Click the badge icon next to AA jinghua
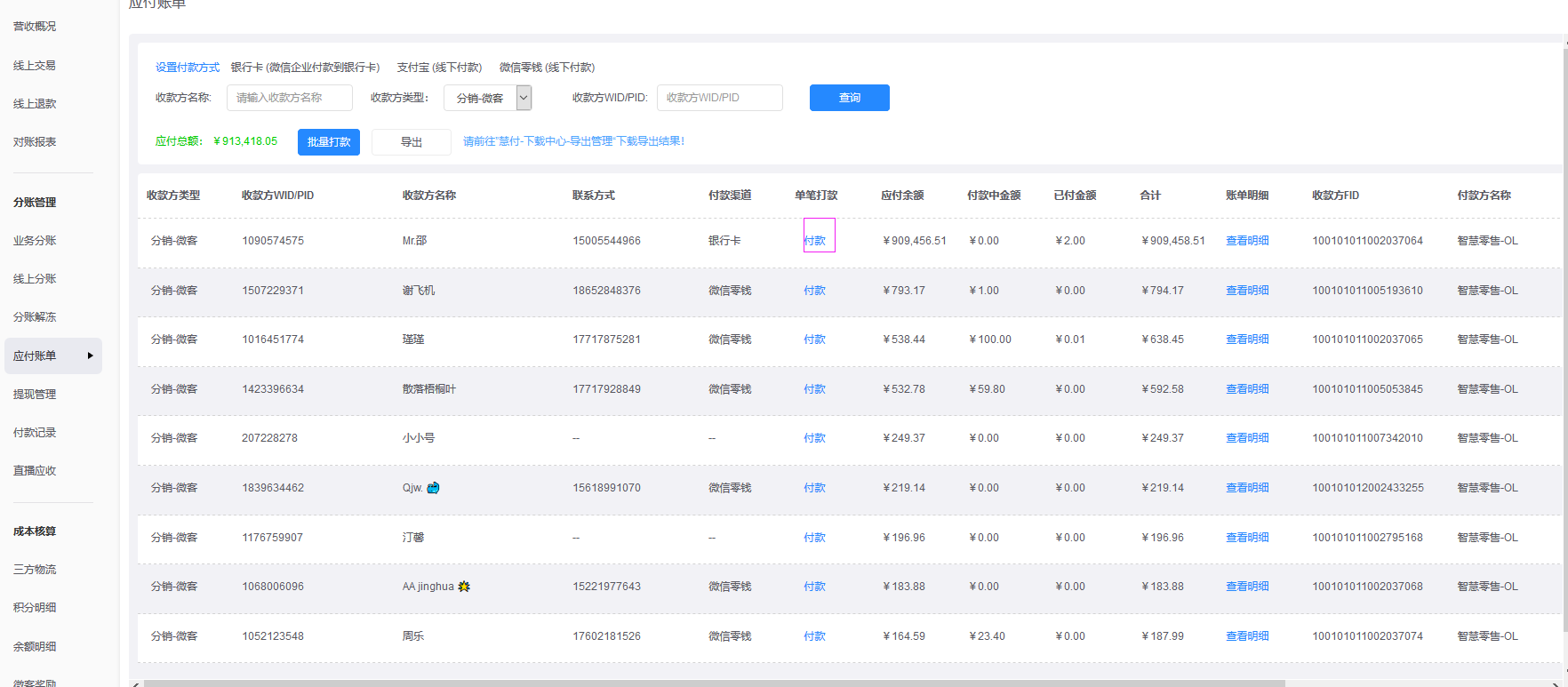This screenshot has width=1568, height=687. 464,587
